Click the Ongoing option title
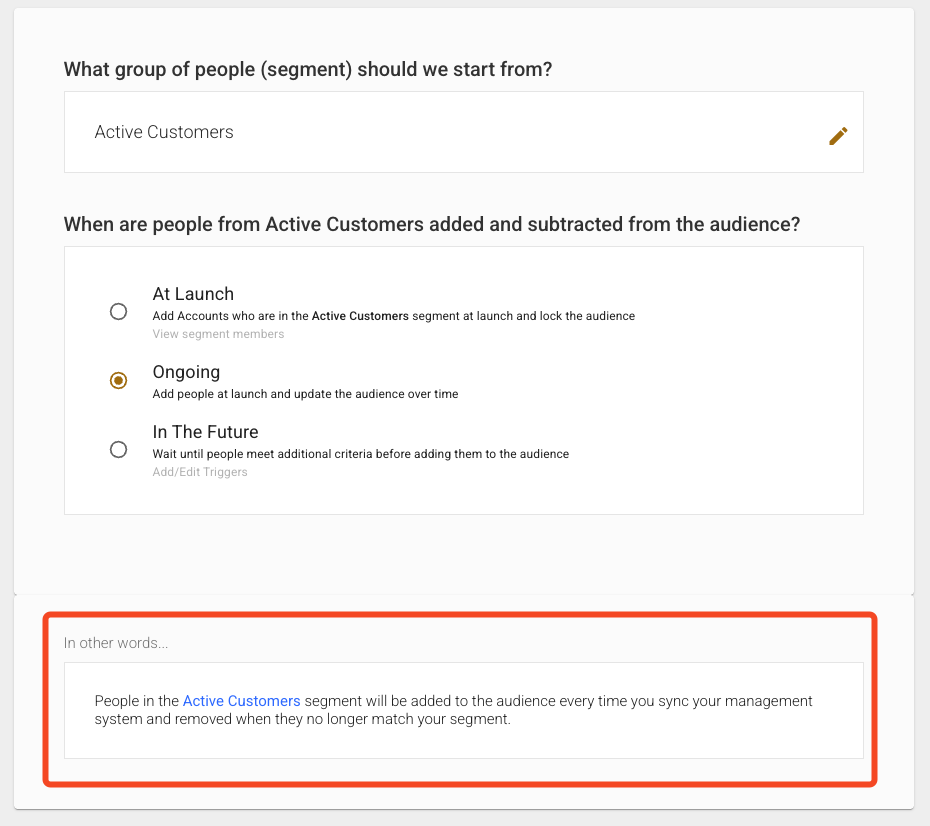The width and height of the screenshot is (930, 826). [186, 372]
